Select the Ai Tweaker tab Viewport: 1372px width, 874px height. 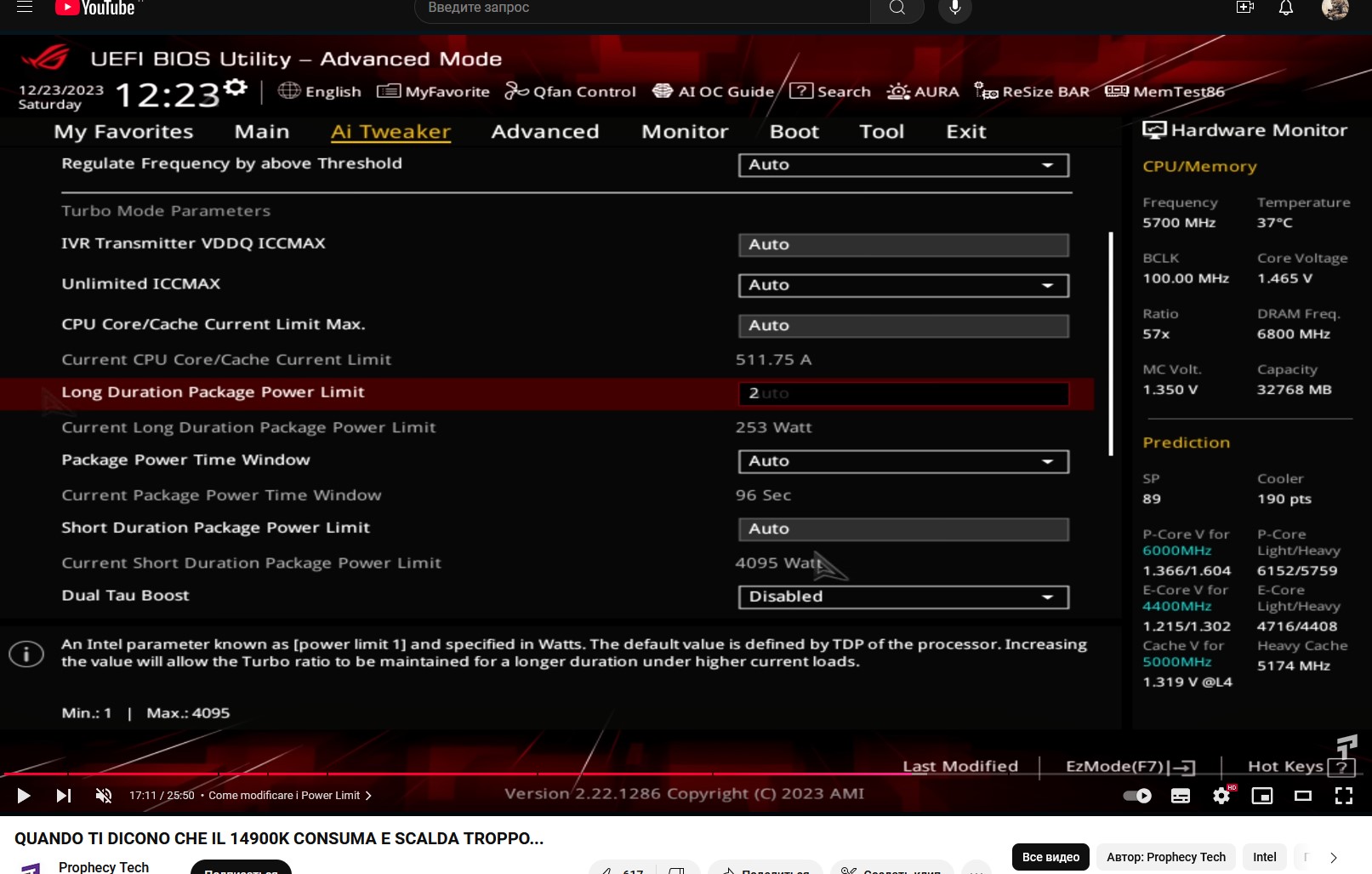(390, 132)
